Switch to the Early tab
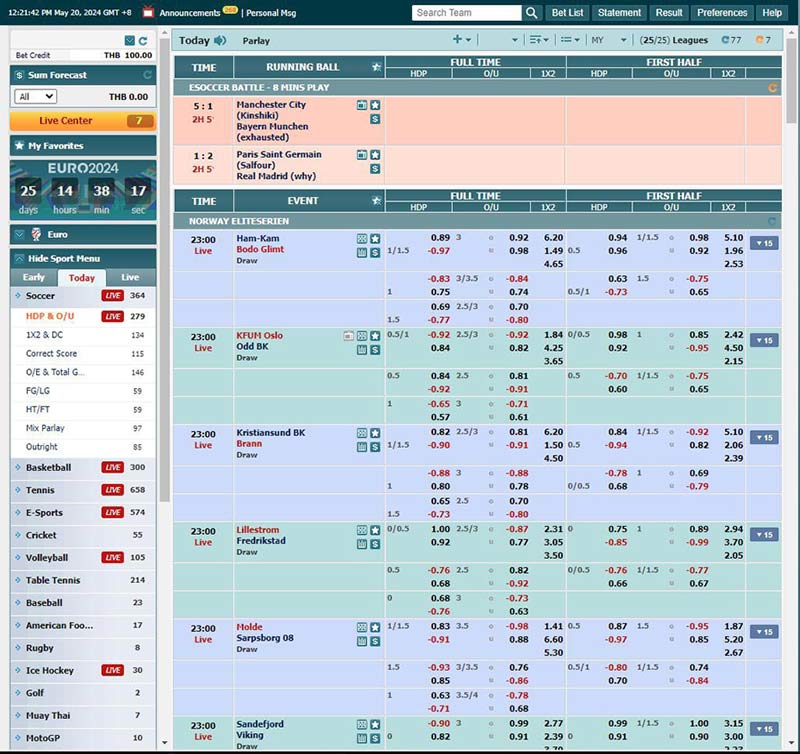The image size is (800, 754). [34, 277]
